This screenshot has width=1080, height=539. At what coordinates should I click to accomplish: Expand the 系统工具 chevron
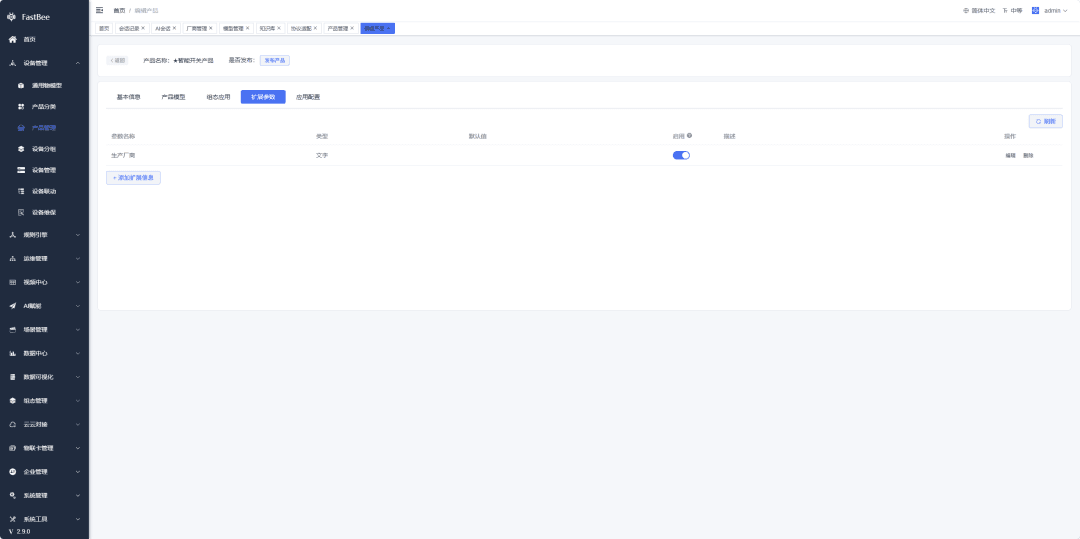click(x=78, y=519)
